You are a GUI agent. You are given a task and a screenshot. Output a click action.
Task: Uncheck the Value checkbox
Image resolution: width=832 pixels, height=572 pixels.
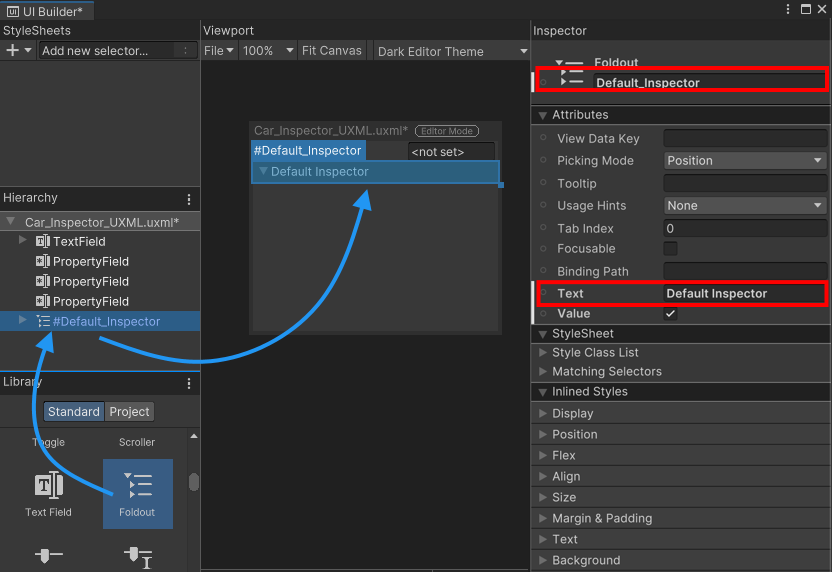671,314
